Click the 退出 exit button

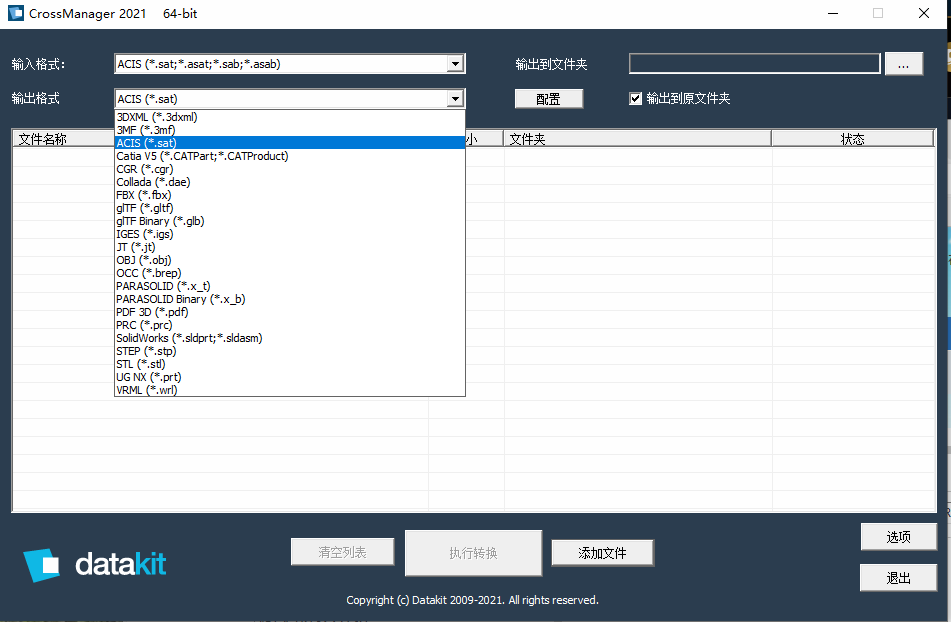pos(898,578)
